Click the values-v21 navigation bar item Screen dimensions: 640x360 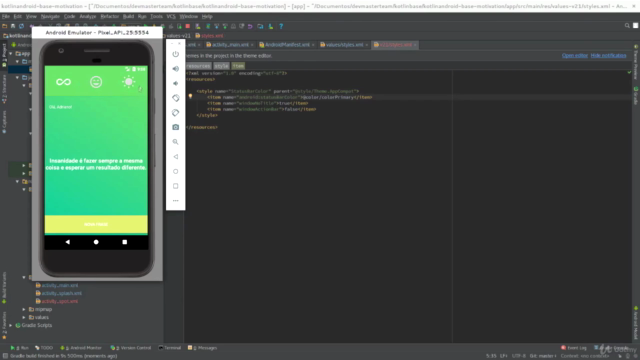tap(178, 36)
